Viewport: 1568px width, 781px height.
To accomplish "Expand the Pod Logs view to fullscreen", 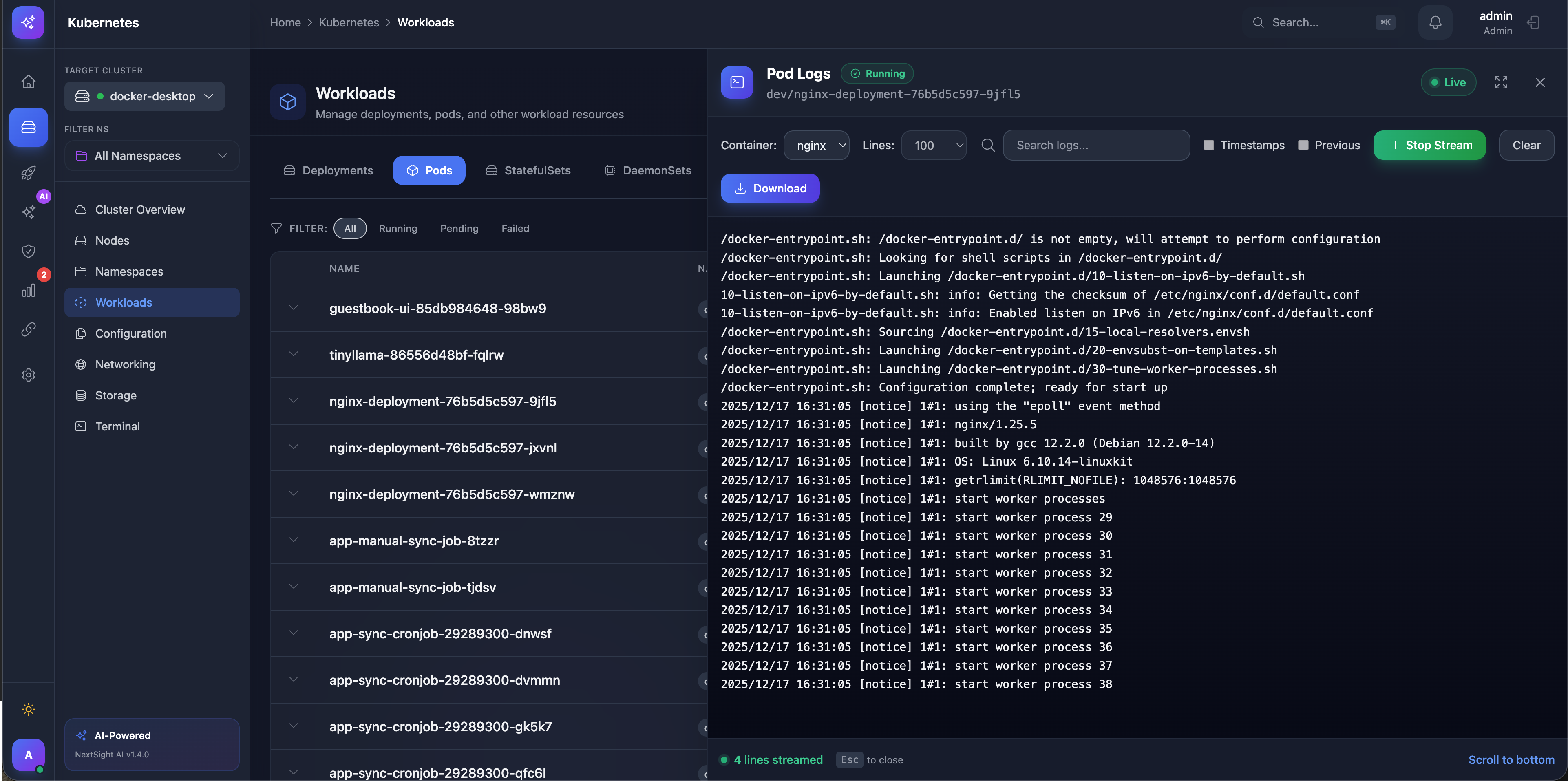I will tap(1500, 82).
